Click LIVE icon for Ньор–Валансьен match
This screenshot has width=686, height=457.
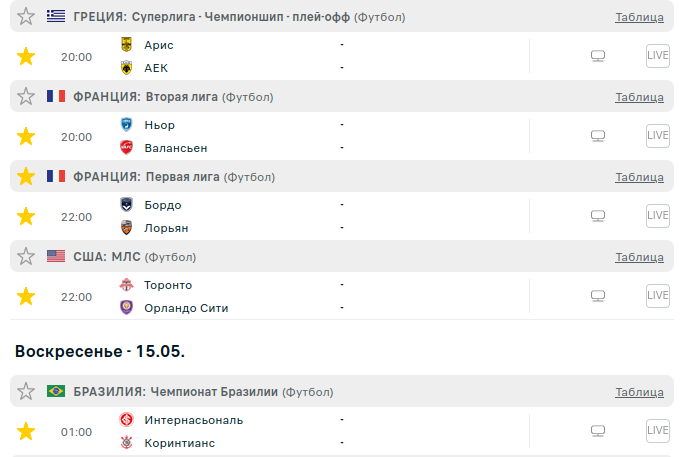(657, 136)
